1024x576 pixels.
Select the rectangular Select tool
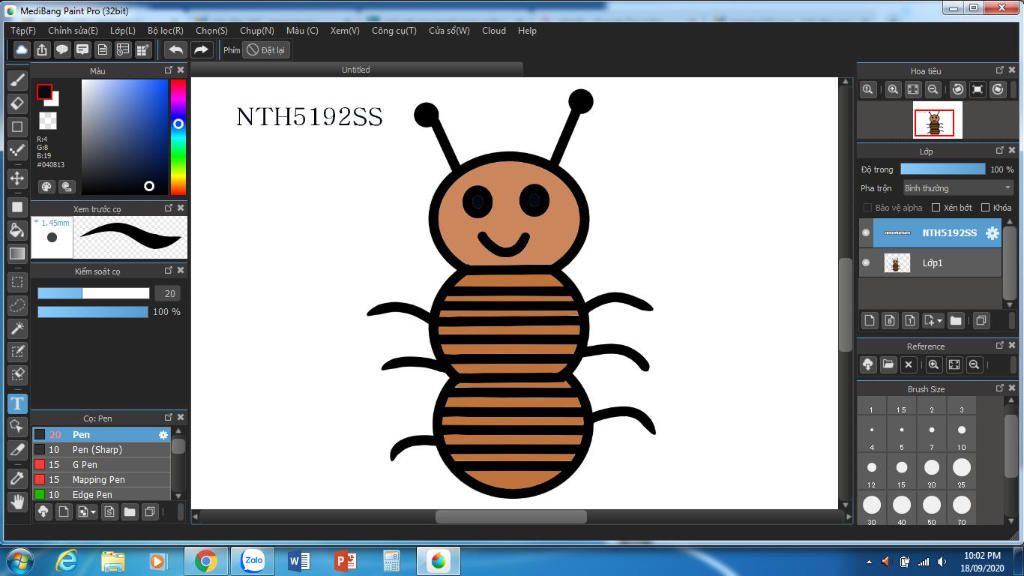tap(18, 282)
